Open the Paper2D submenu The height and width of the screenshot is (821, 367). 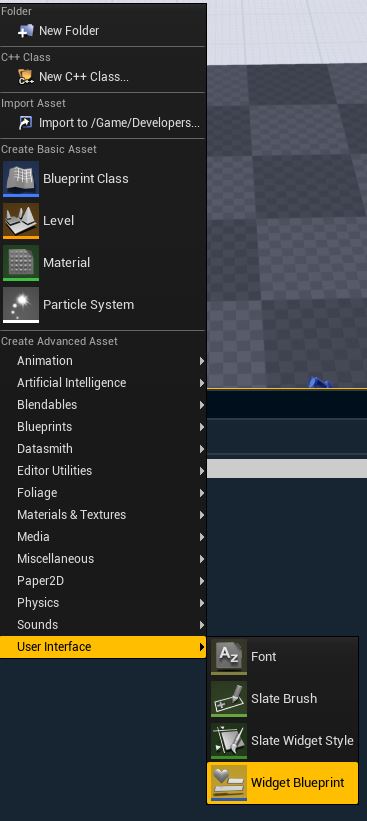click(x=103, y=581)
